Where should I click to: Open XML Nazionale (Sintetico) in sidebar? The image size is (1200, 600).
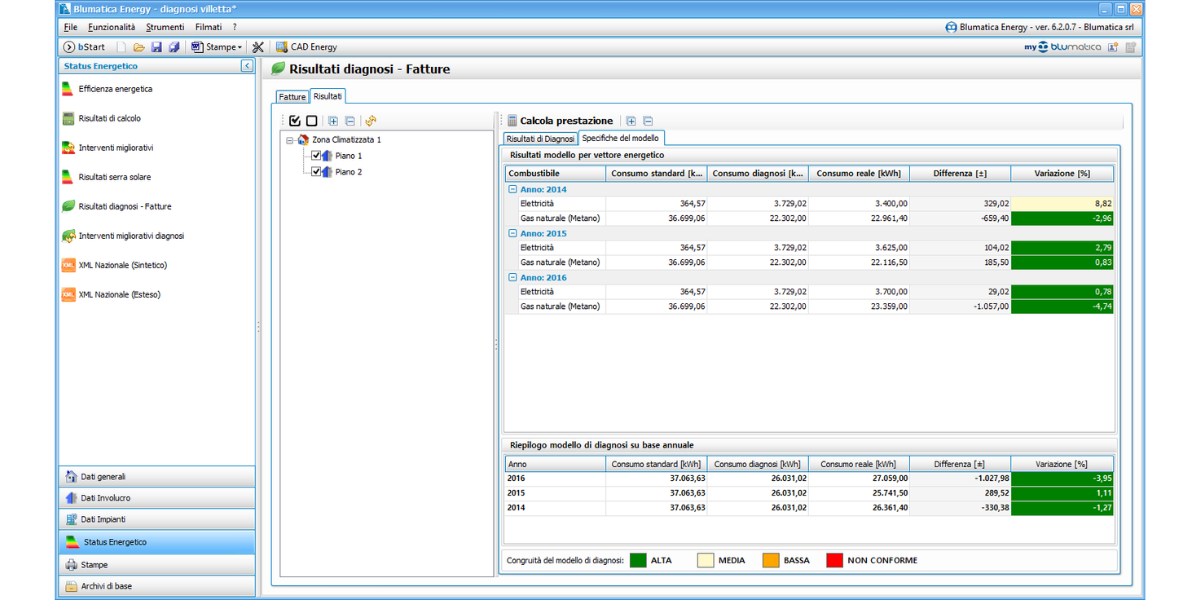122,265
